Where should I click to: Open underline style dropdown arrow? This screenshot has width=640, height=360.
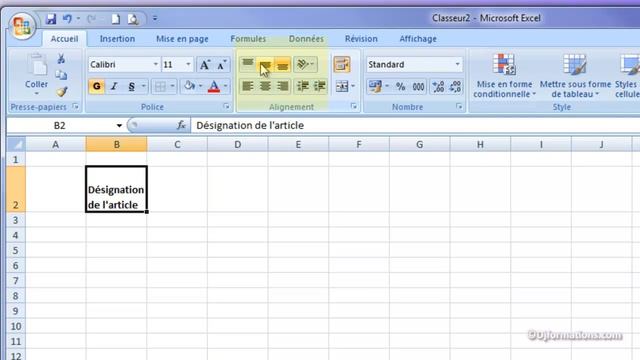(144, 86)
